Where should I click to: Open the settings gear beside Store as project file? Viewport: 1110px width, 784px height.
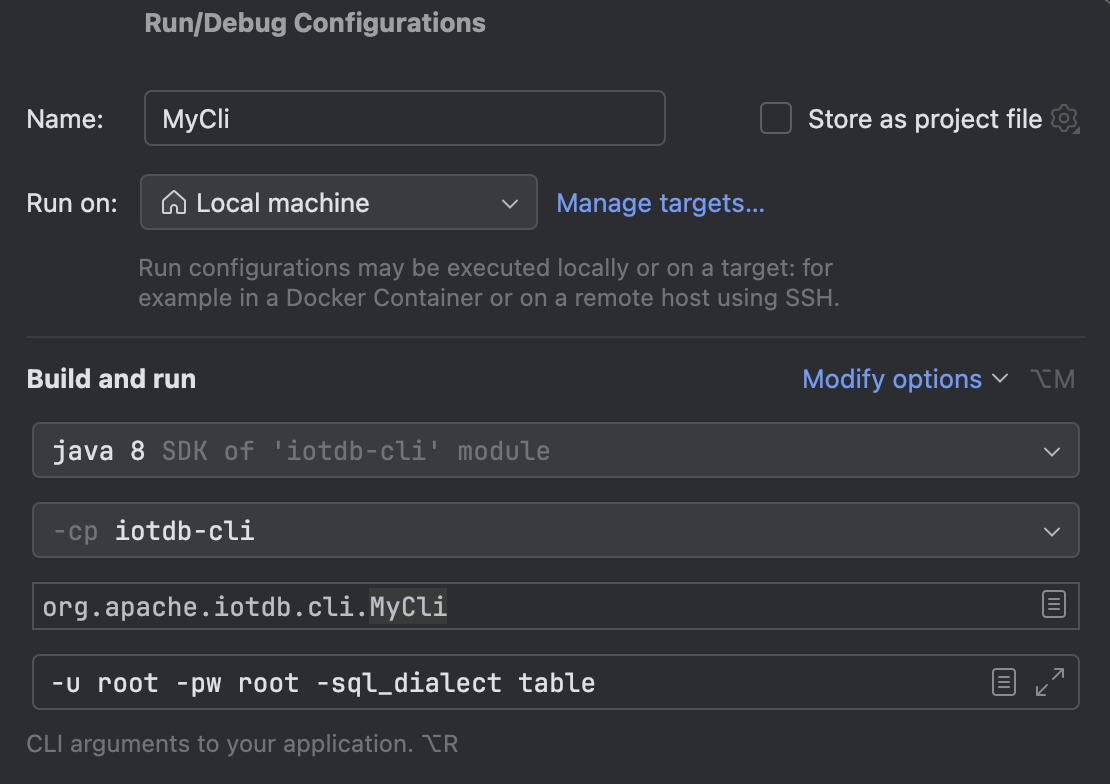coord(1065,118)
